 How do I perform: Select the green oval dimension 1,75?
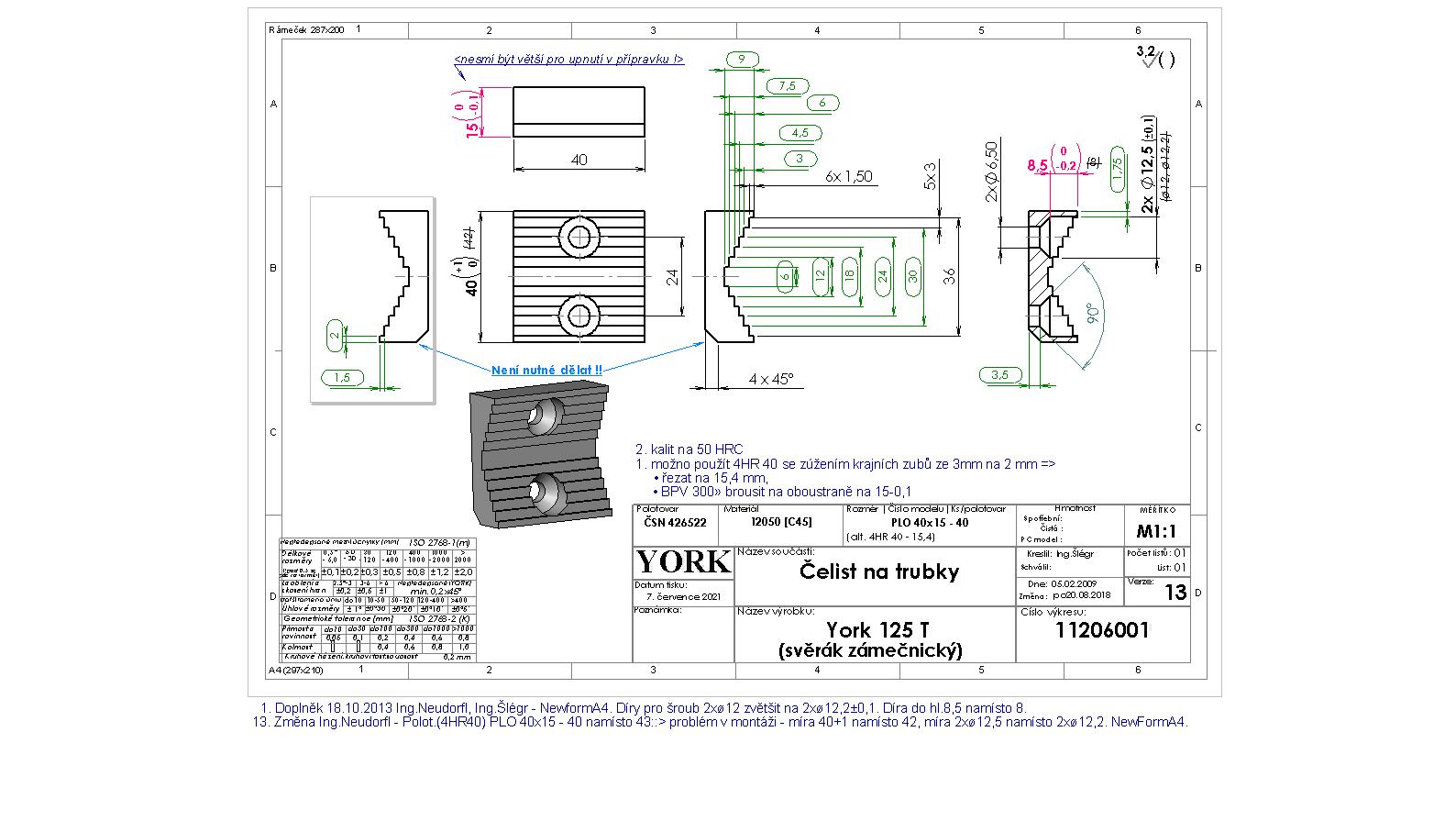[x=1117, y=169]
